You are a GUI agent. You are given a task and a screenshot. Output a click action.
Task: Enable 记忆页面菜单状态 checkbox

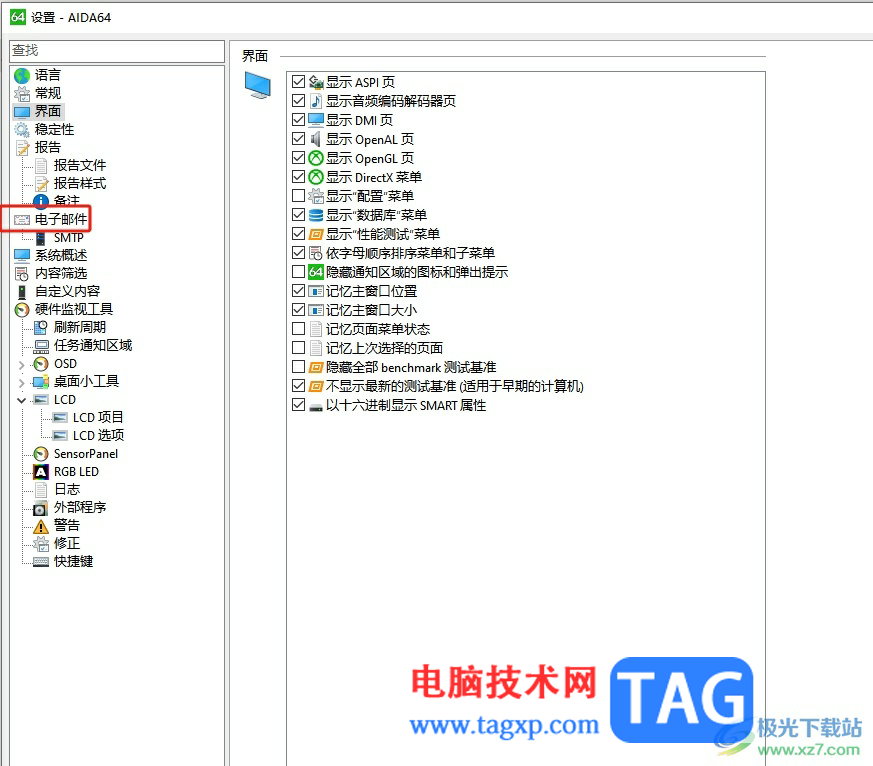298,329
